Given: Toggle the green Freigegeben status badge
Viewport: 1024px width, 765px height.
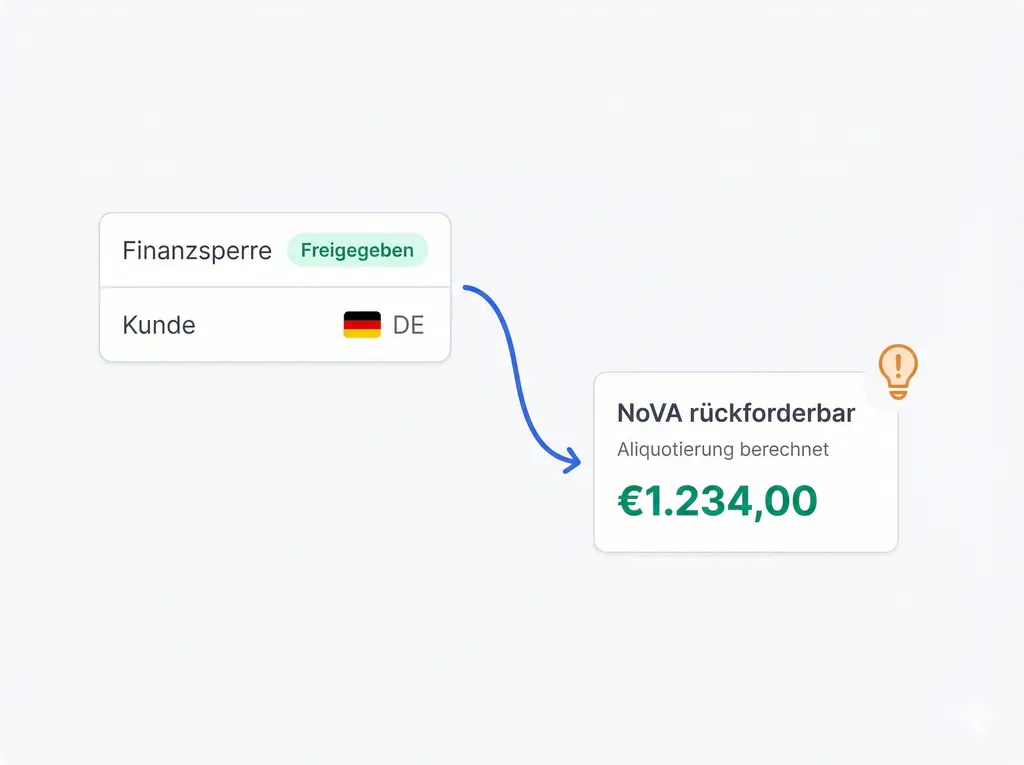Looking at the screenshot, I should click(x=357, y=250).
